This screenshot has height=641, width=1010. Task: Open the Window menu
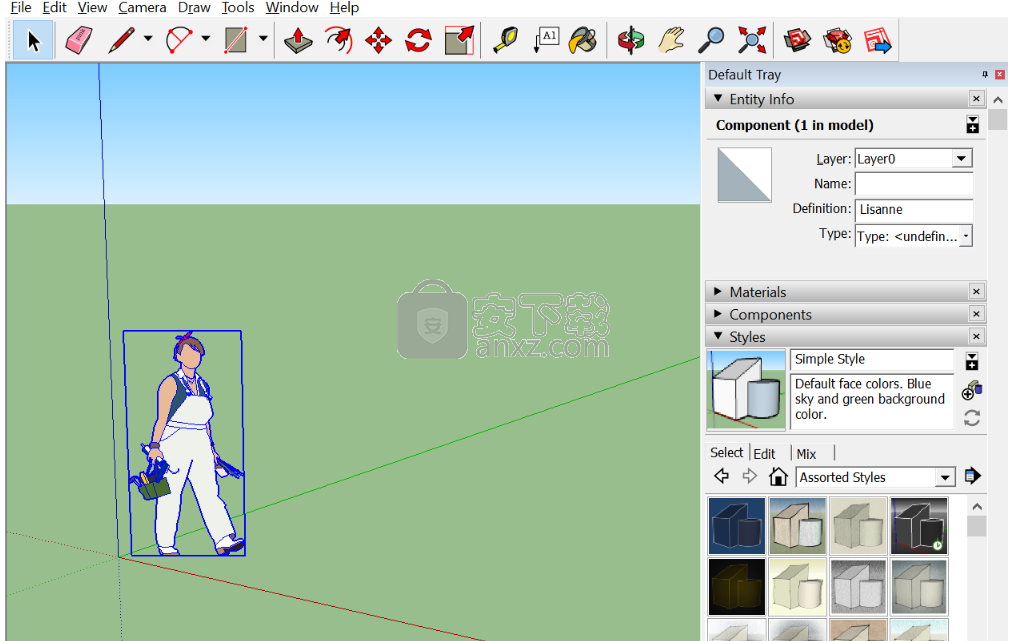click(x=292, y=8)
